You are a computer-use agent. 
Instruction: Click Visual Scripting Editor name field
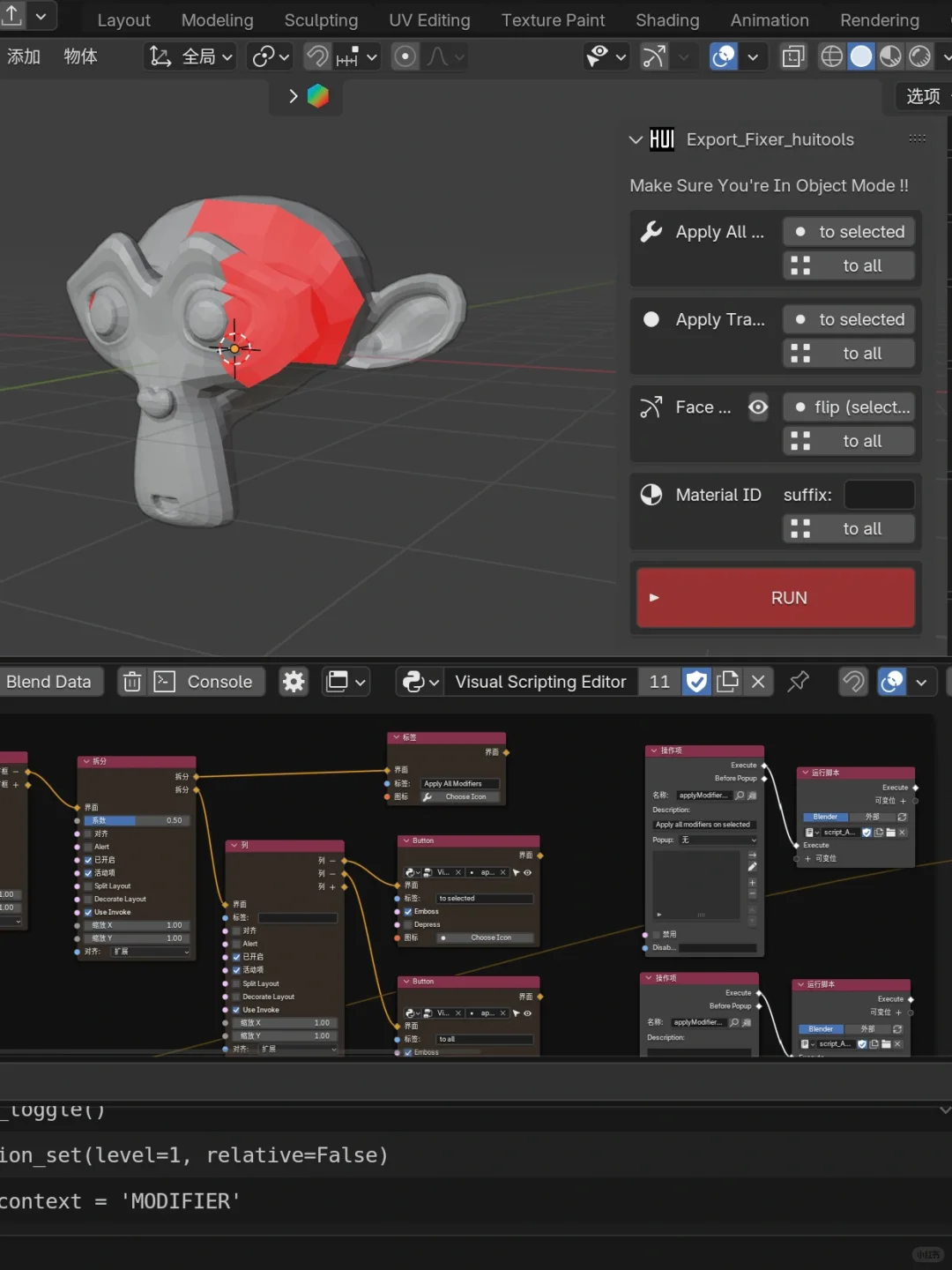point(540,682)
